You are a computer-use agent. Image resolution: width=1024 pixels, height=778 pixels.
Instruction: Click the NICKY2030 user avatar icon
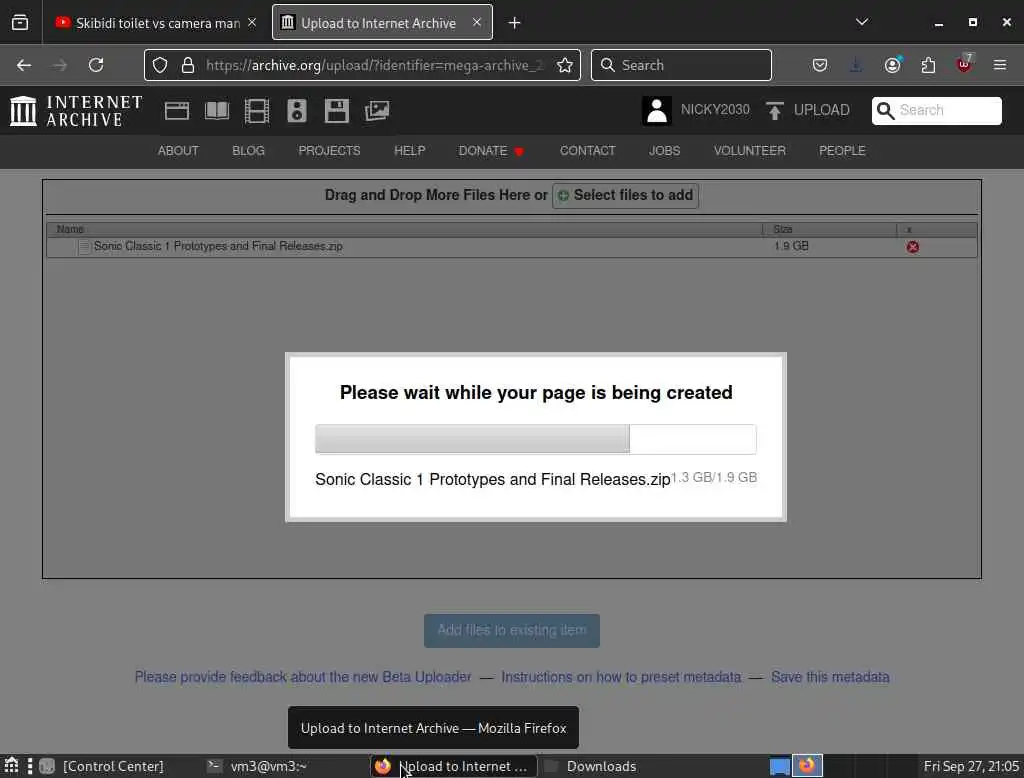pyautogui.click(x=657, y=110)
